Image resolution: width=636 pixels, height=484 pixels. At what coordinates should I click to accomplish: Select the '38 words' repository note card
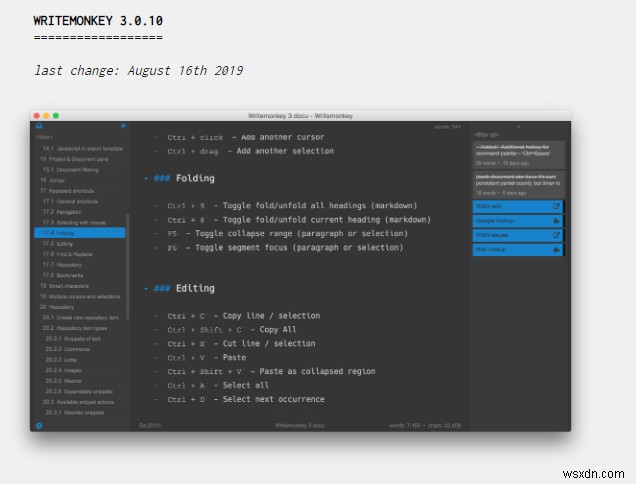(x=518, y=155)
